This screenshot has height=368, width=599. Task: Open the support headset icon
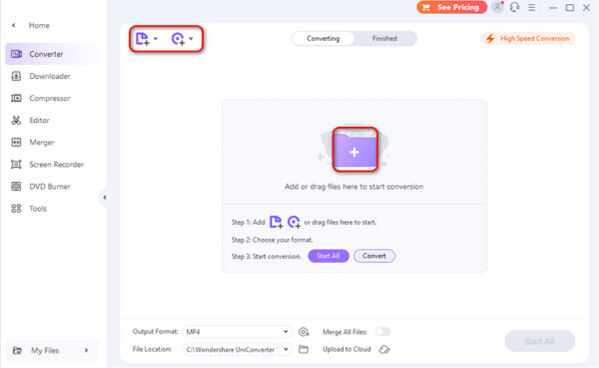(515, 7)
